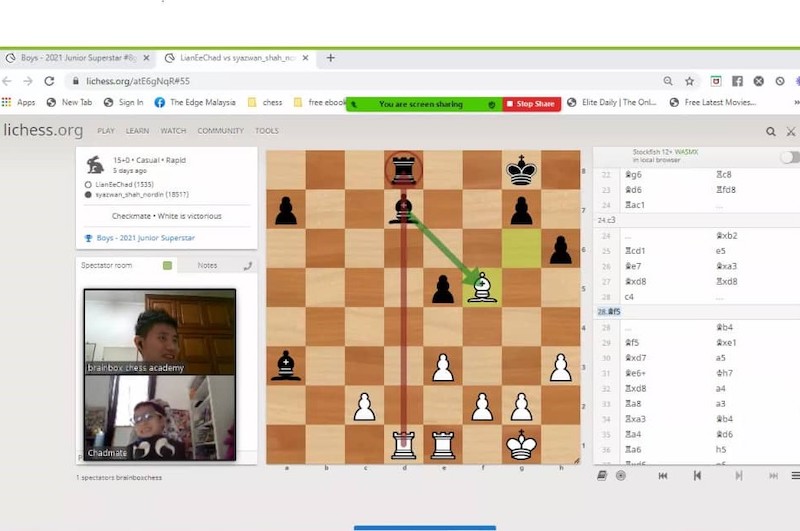Open the PLAY menu

point(106,131)
